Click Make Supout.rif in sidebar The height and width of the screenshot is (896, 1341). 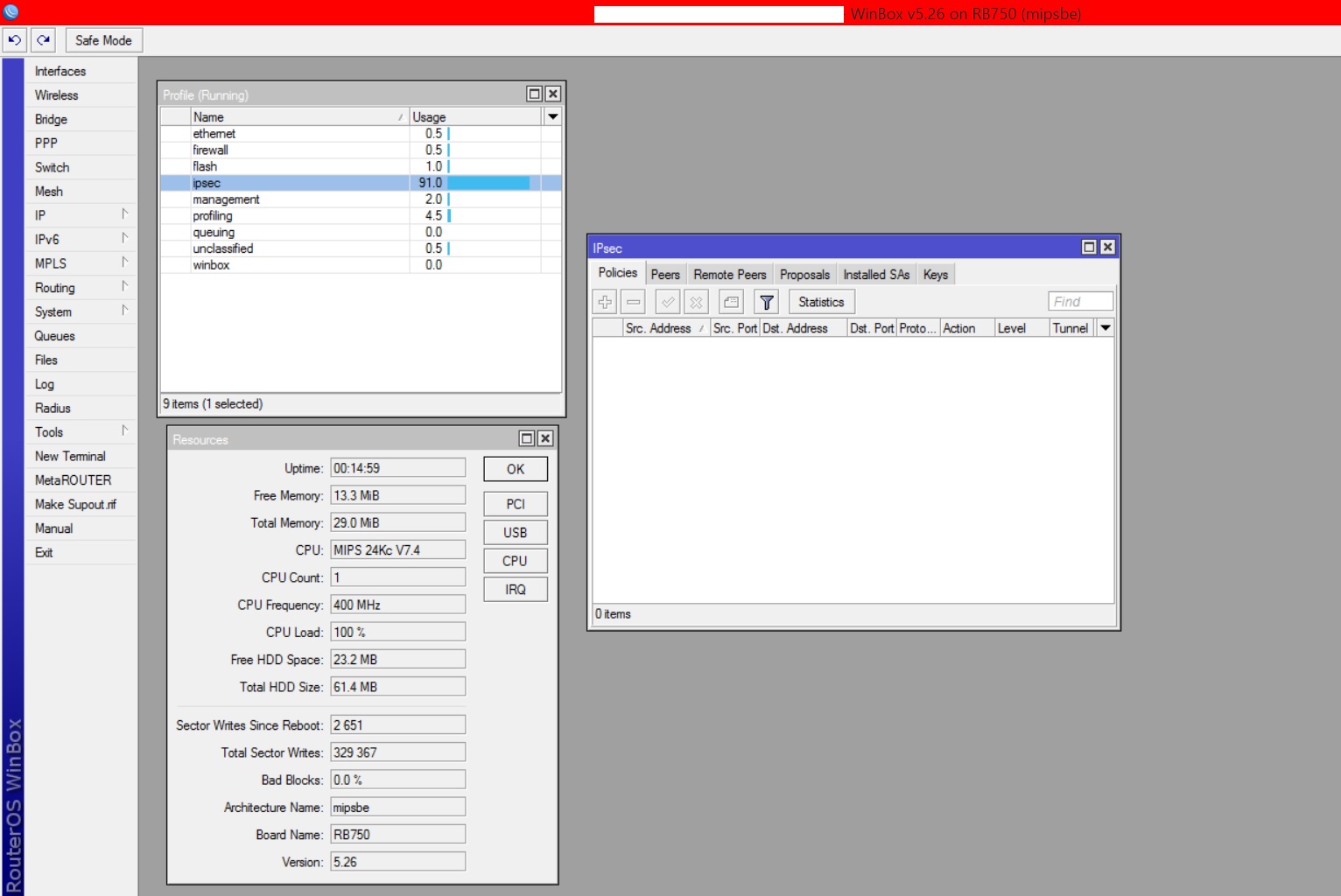81,504
